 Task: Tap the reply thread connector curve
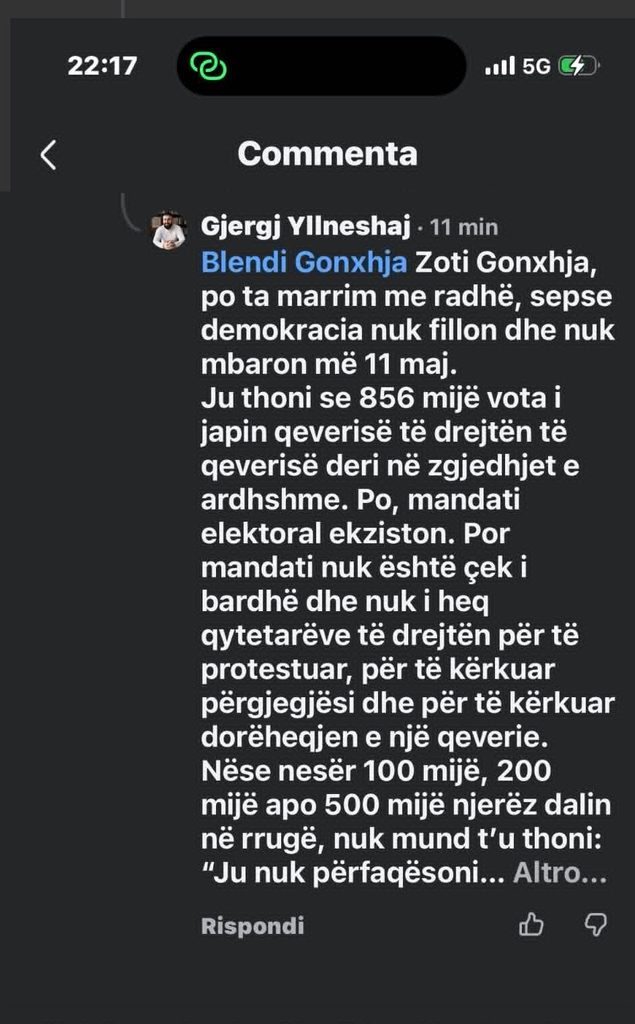pyautogui.click(x=134, y=214)
